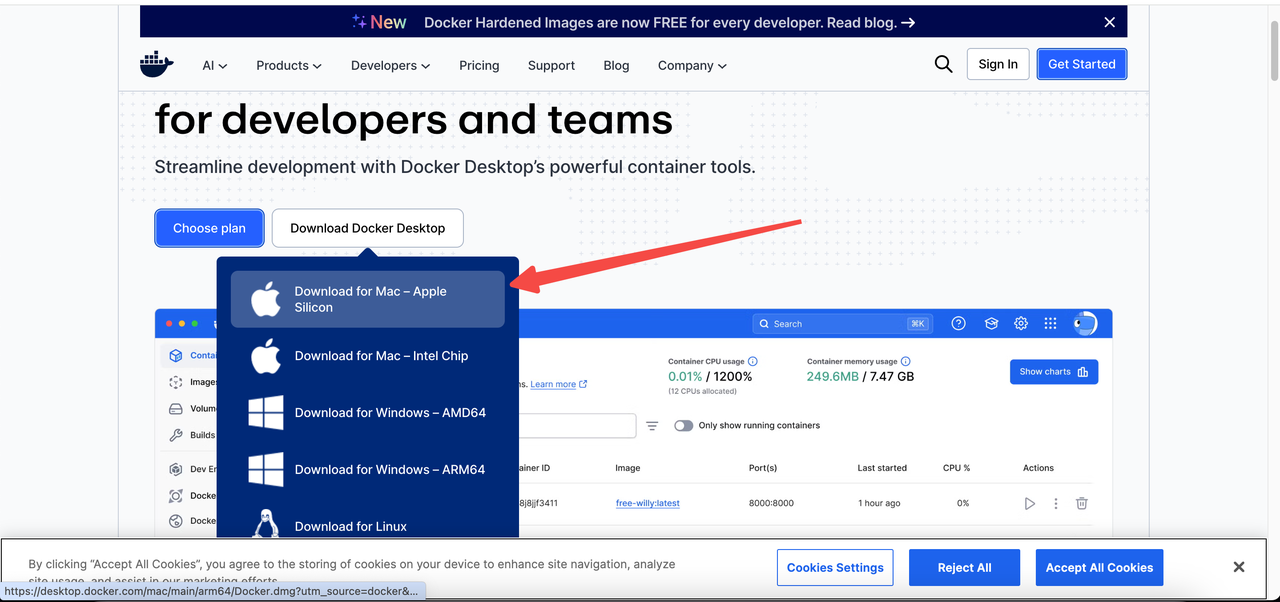The height and width of the screenshot is (602, 1280).
Task: Click the Apple icon beside Intel Chip
Action: click(265, 356)
